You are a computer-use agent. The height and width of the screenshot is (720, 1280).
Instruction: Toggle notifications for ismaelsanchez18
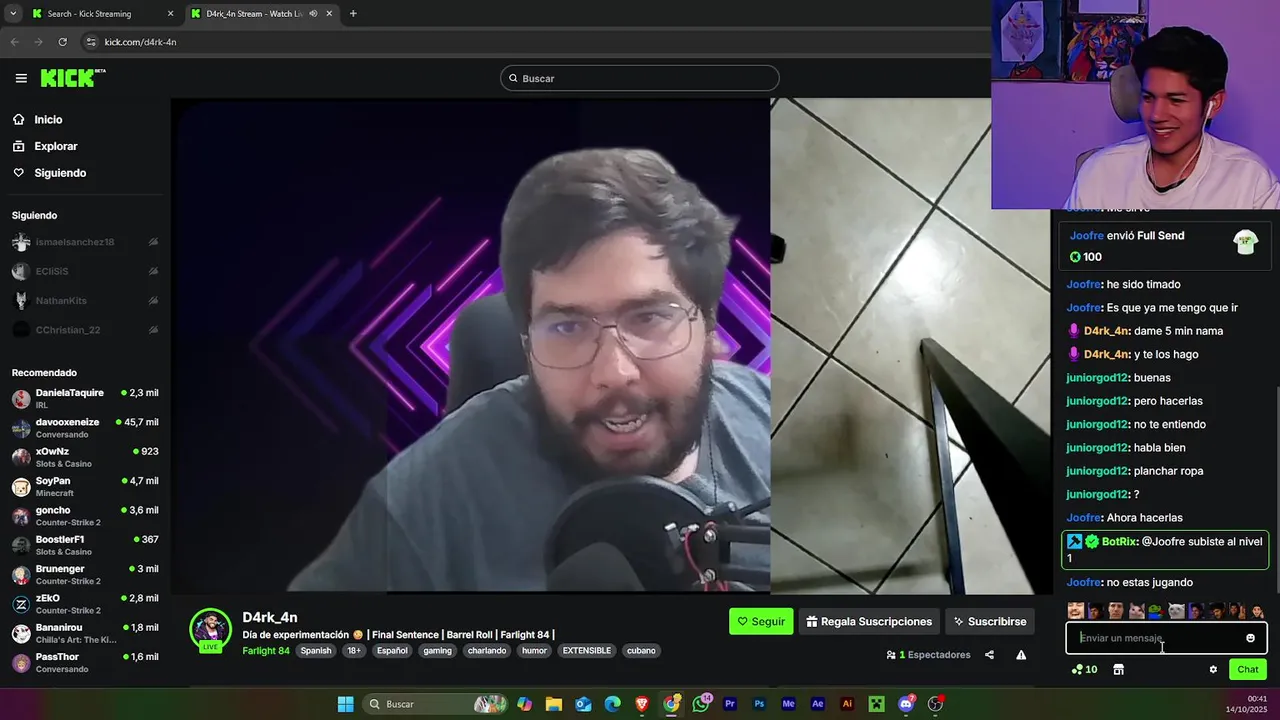153,242
